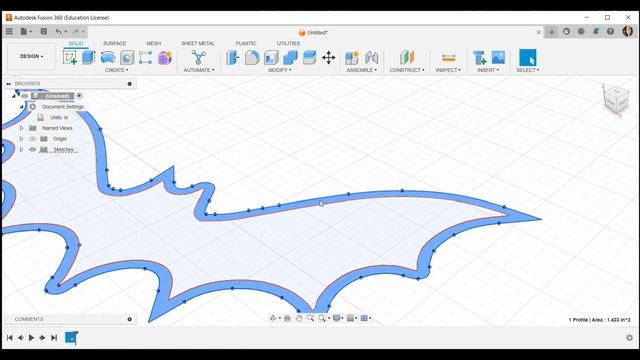
Task: Open the Insert dropdown menu
Action: (x=488, y=70)
